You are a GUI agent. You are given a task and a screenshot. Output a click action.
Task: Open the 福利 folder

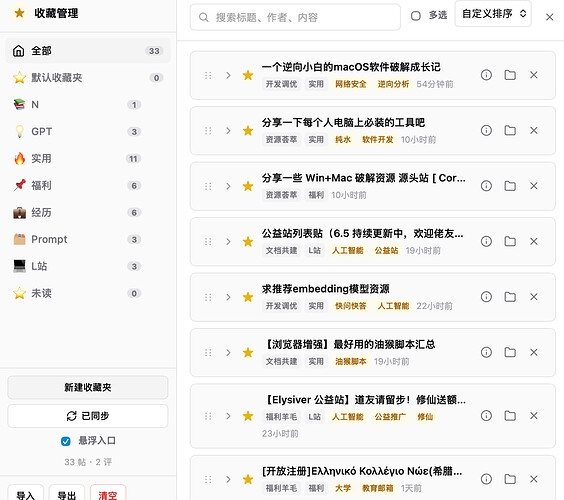coord(88,186)
